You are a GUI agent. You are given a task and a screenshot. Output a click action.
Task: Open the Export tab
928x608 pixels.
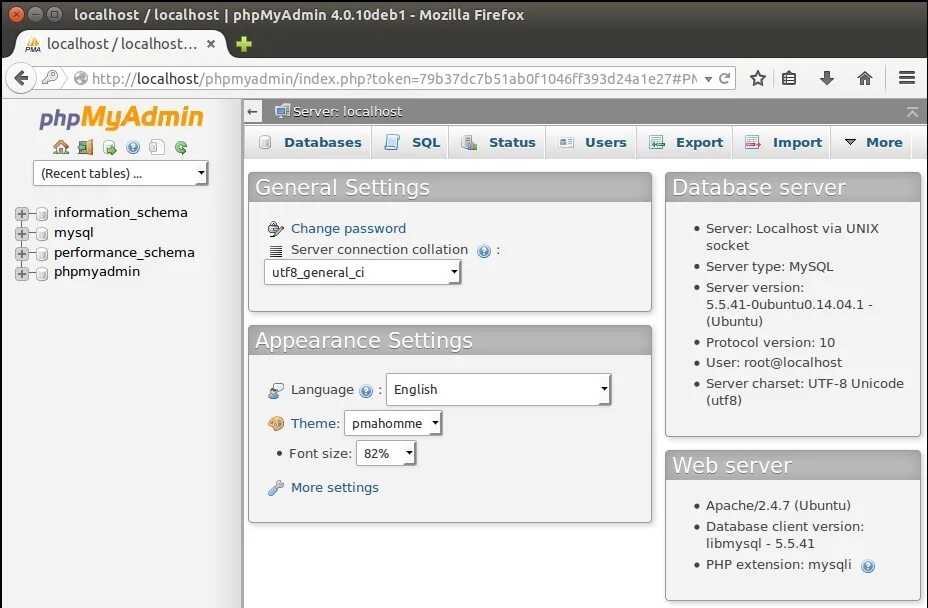click(x=686, y=143)
